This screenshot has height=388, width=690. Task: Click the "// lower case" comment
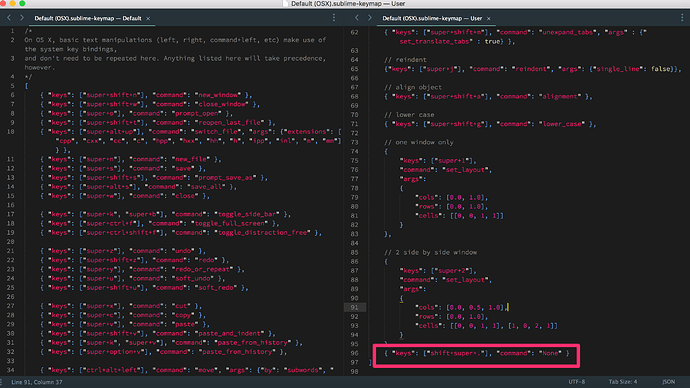(x=409, y=115)
